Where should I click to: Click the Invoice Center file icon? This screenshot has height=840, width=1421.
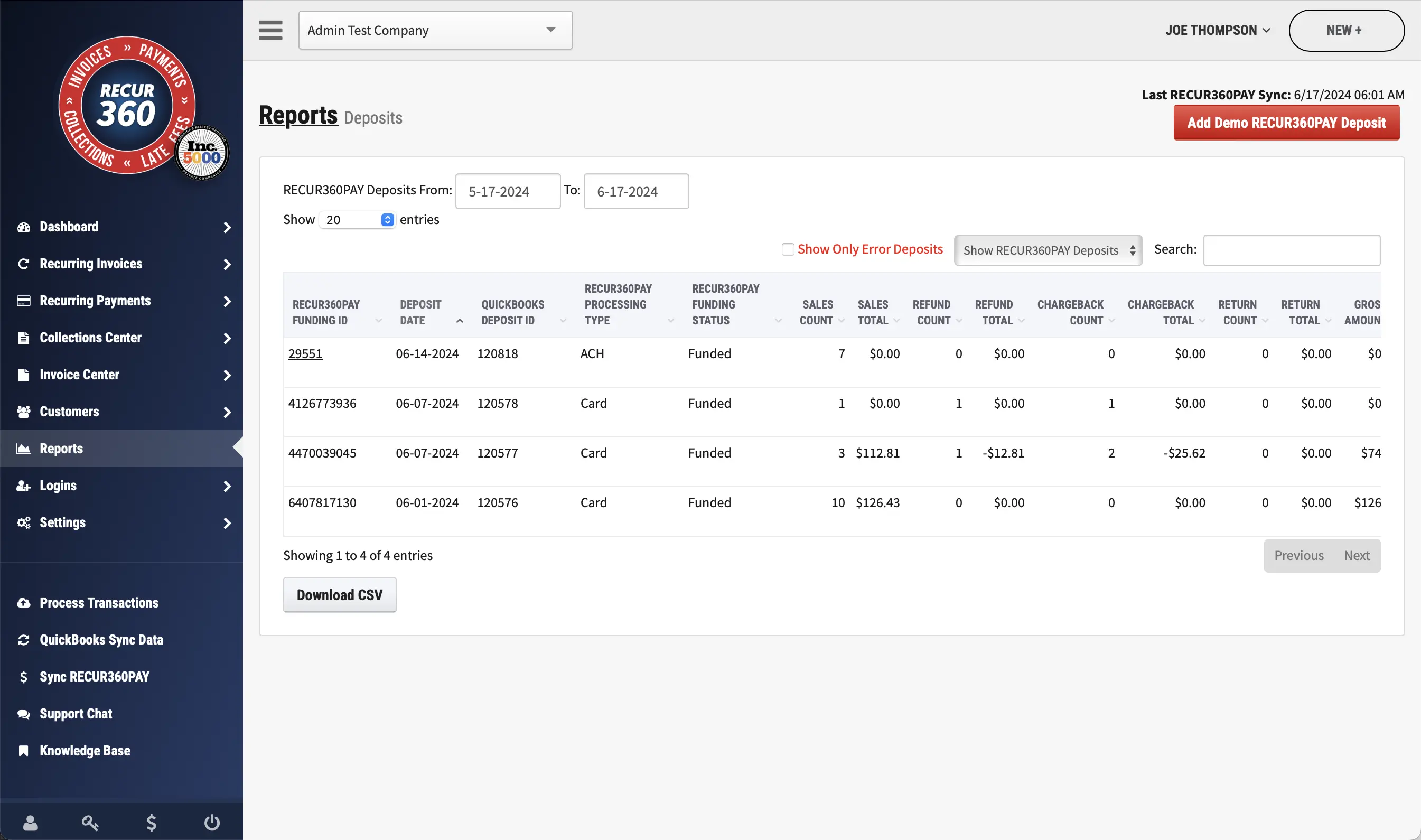pyautogui.click(x=23, y=375)
